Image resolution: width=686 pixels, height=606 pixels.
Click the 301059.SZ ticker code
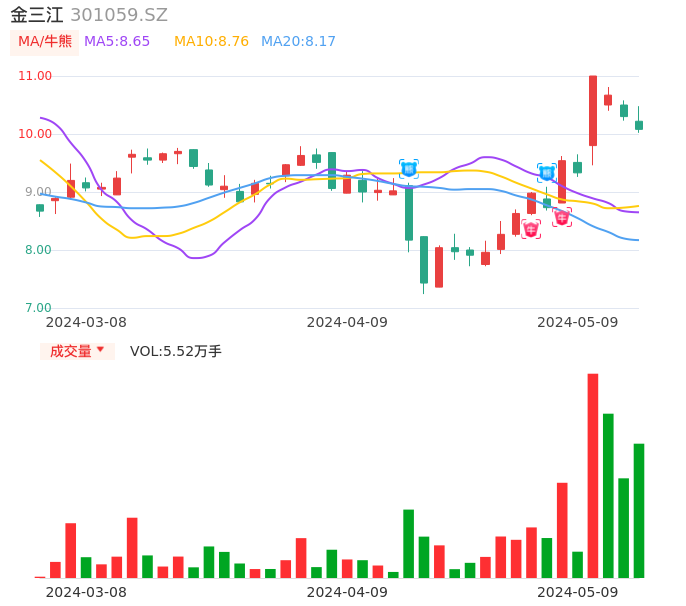(x=119, y=15)
